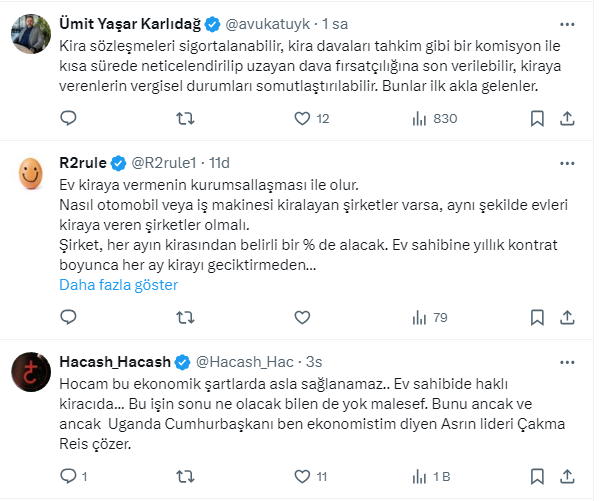Retweet R2rule's tweet

tap(185, 319)
